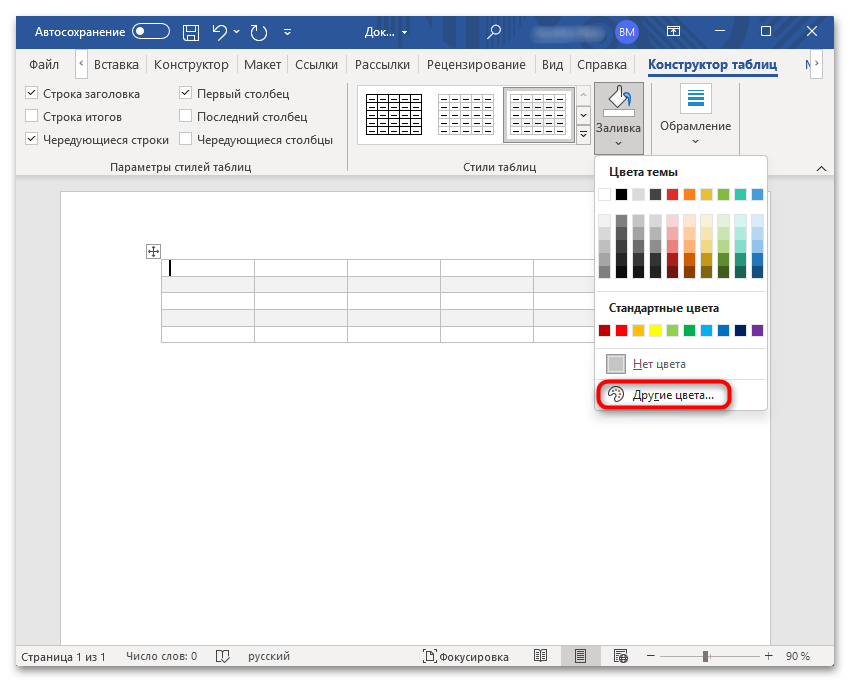Enable the Последний столбец checkbox
The height and width of the screenshot is (682, 850).
pos(186,117)
